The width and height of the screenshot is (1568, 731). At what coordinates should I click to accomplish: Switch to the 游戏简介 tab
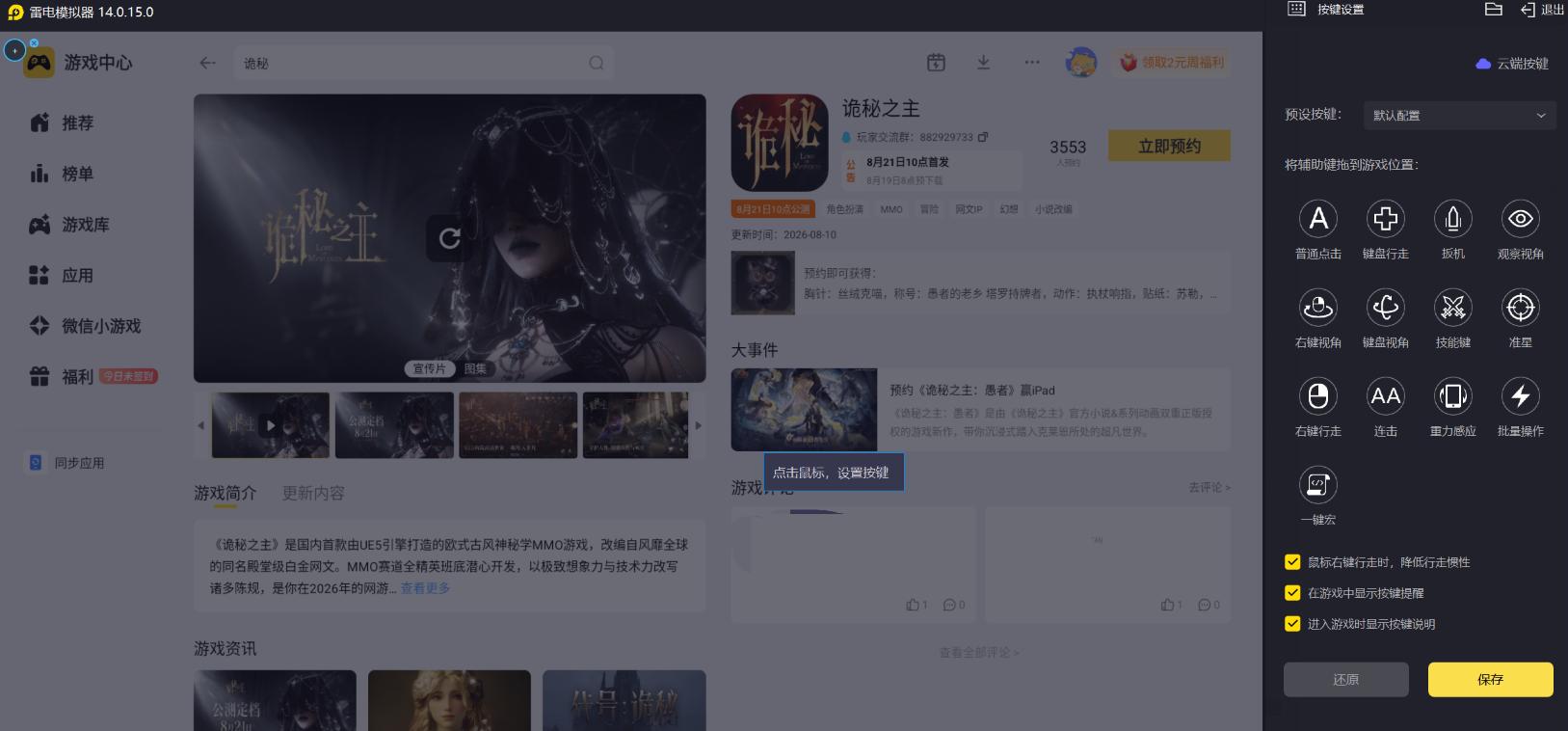tap(226, 494)
